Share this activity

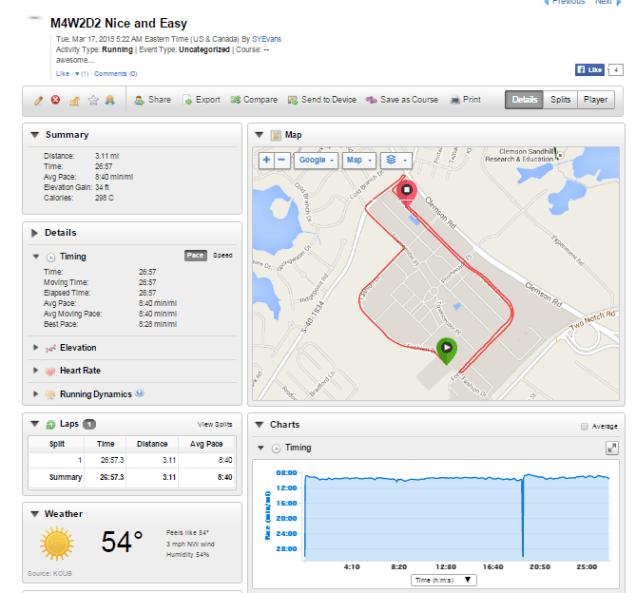153,100
